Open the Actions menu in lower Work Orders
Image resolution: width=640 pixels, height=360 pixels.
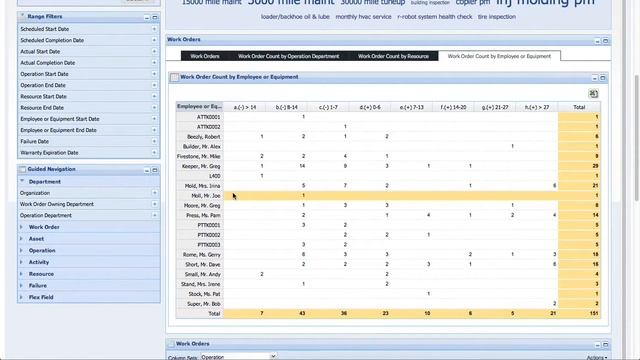[596, 358]
